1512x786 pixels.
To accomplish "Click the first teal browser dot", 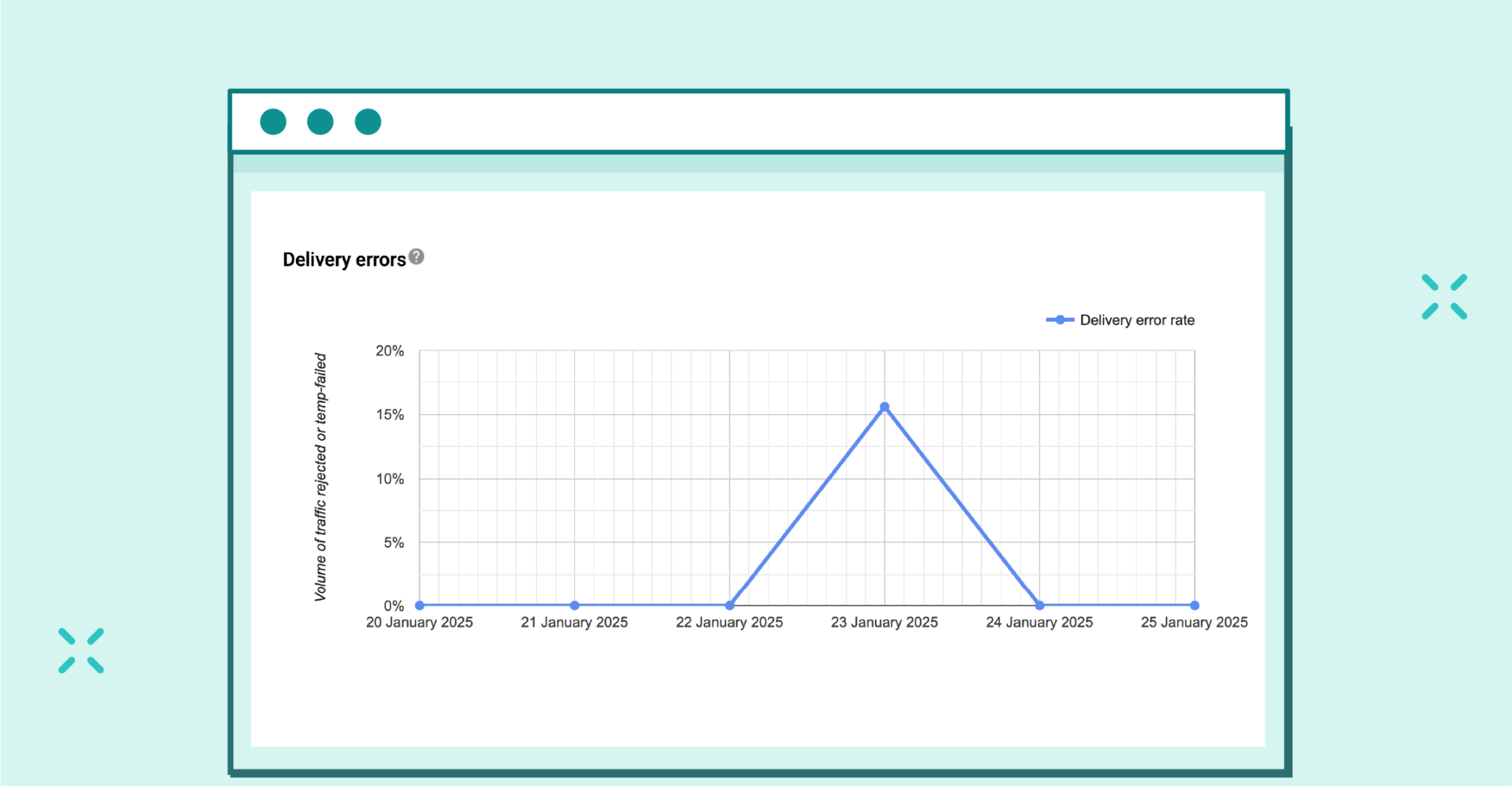I will click(x=272, y=121).
